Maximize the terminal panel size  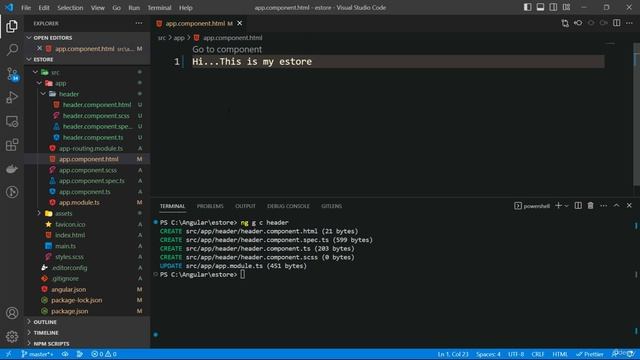click(x=616, y=206)
